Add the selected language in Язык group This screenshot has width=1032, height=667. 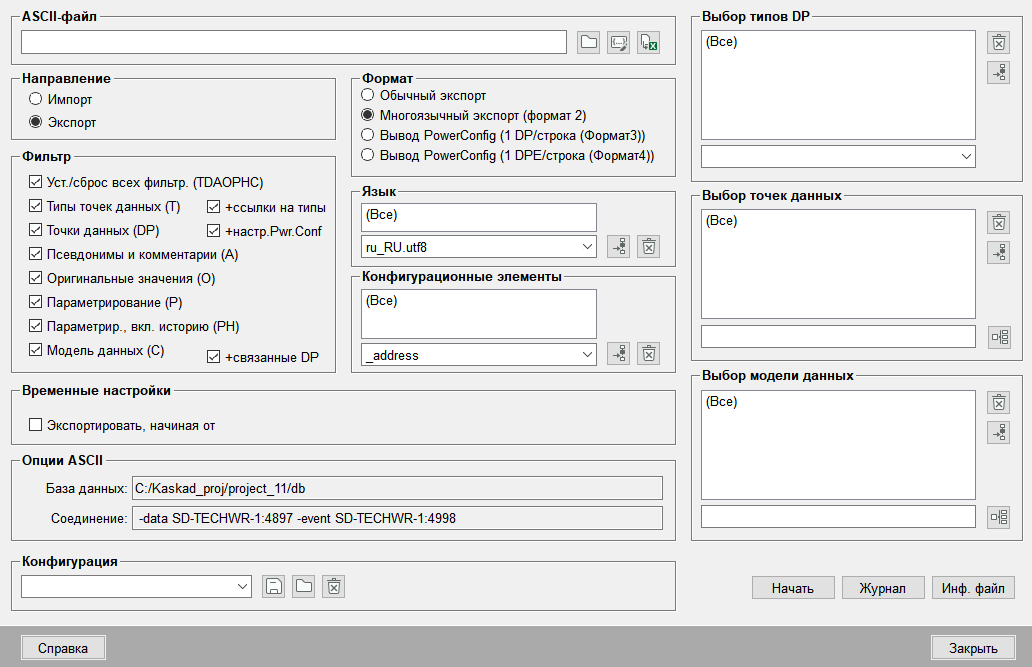pos(619,247)
